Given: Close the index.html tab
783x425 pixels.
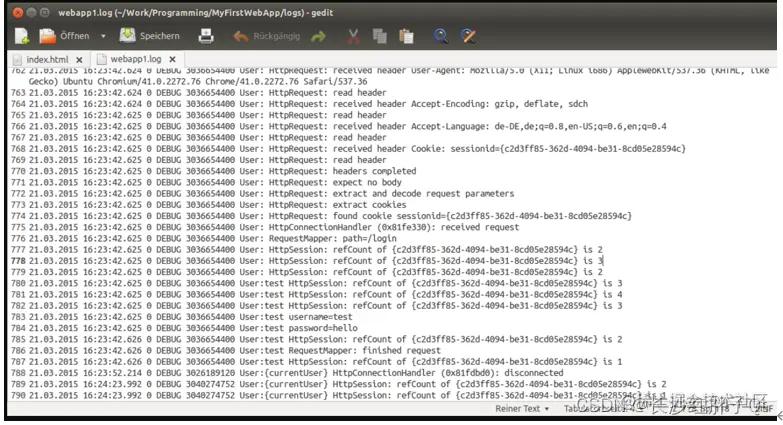Looking at the screenshot, I should 79,60.
